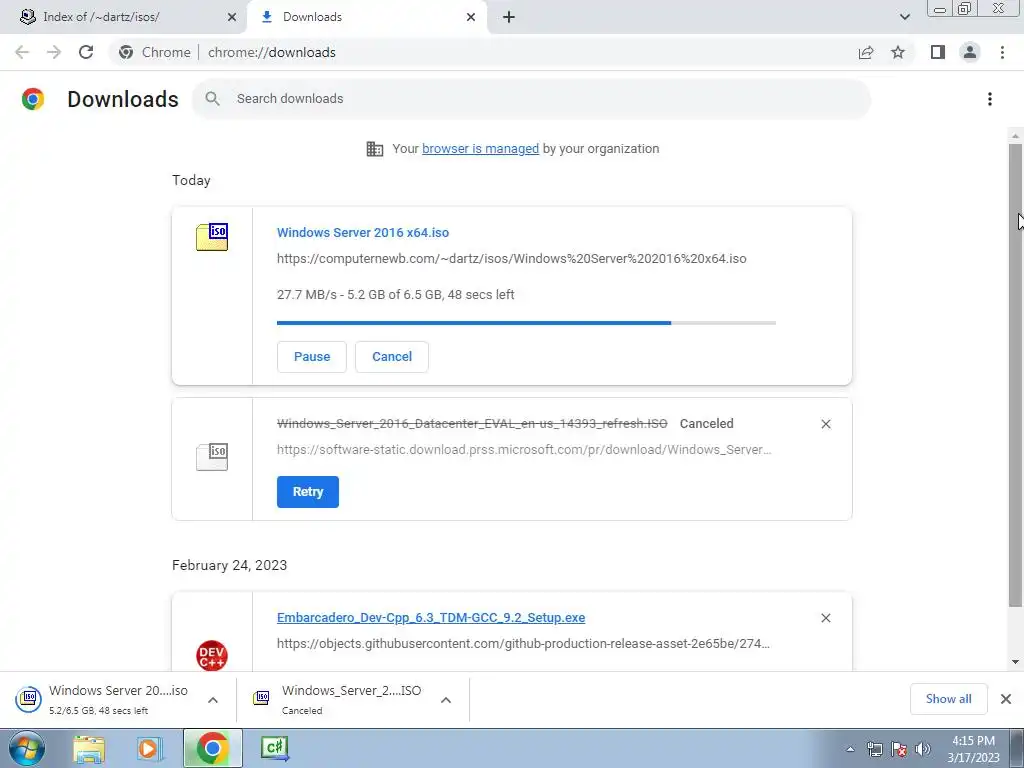1024x768 pixels.
Task: Click the C# application taskbar icon
Action: pyautogui.click(x=275, y=748)
